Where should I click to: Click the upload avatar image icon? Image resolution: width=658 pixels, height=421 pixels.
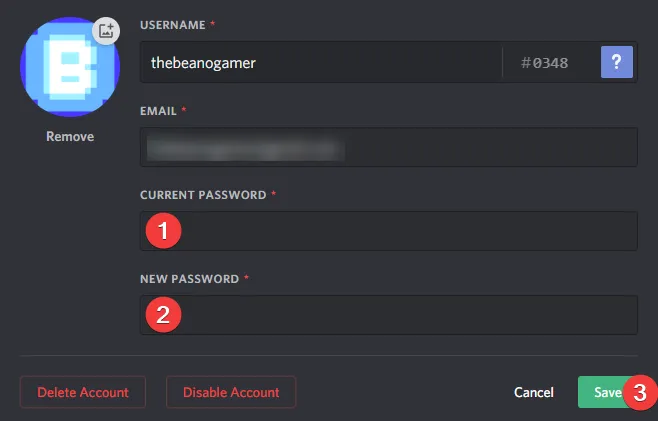(106, 30)
